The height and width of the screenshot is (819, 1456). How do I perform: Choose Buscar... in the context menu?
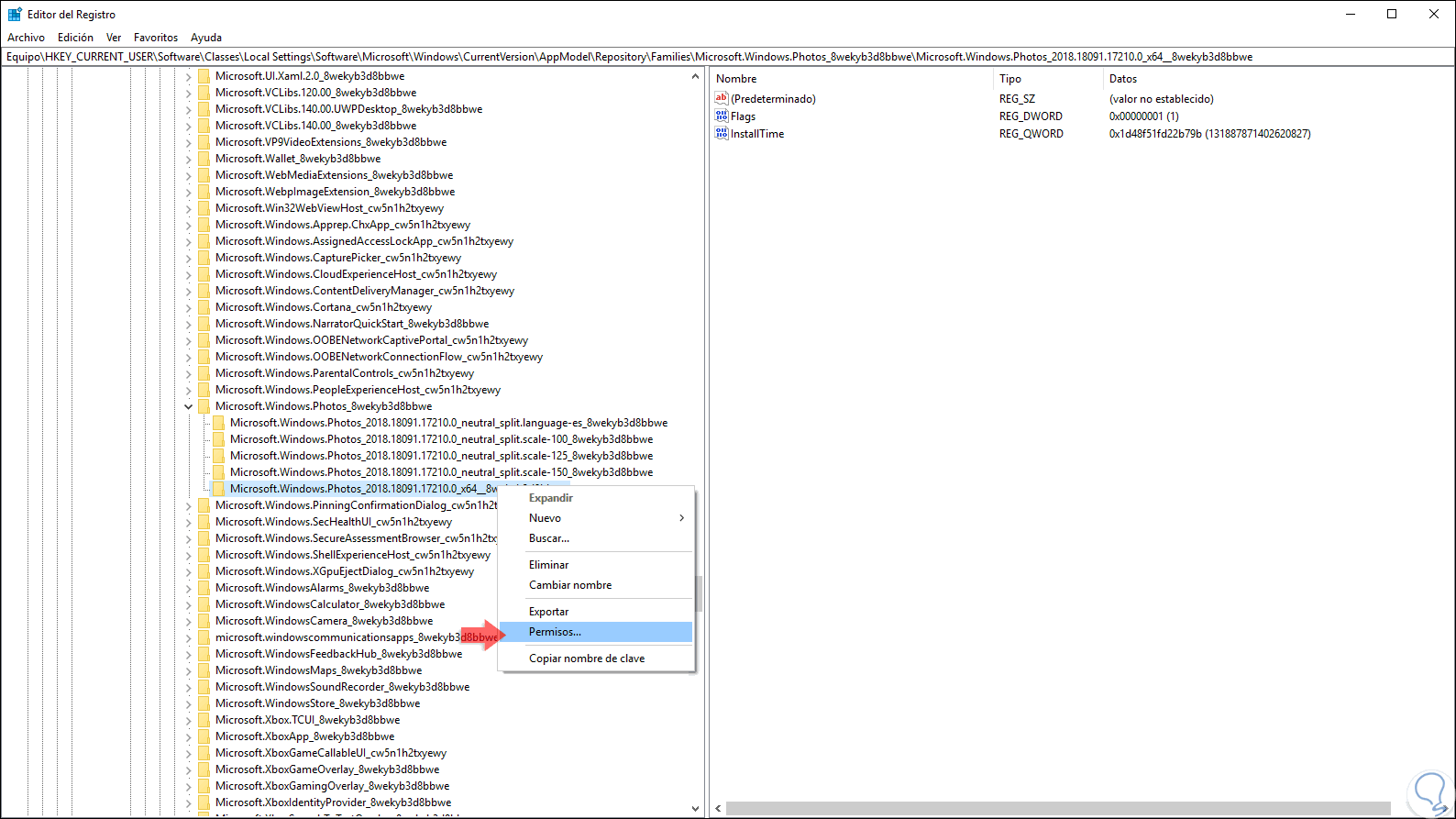pos(596,538)
